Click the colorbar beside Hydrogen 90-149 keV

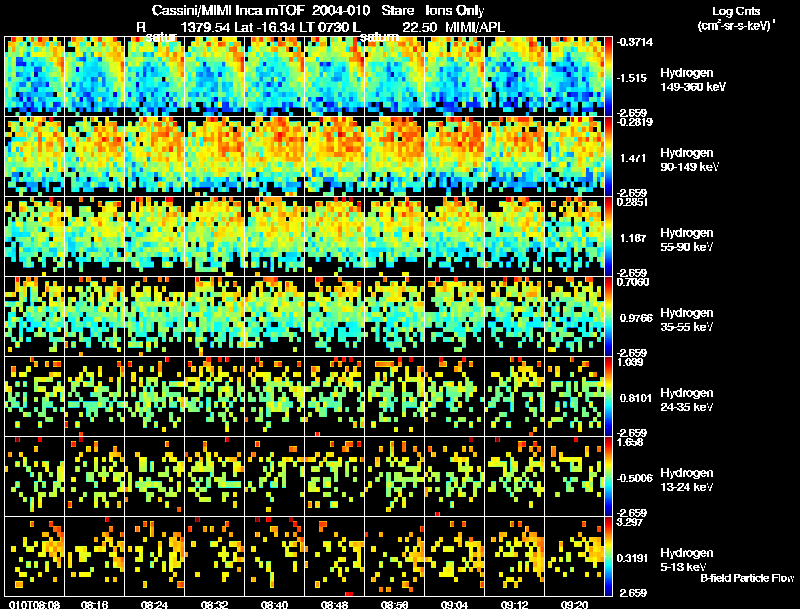point(608,156)
